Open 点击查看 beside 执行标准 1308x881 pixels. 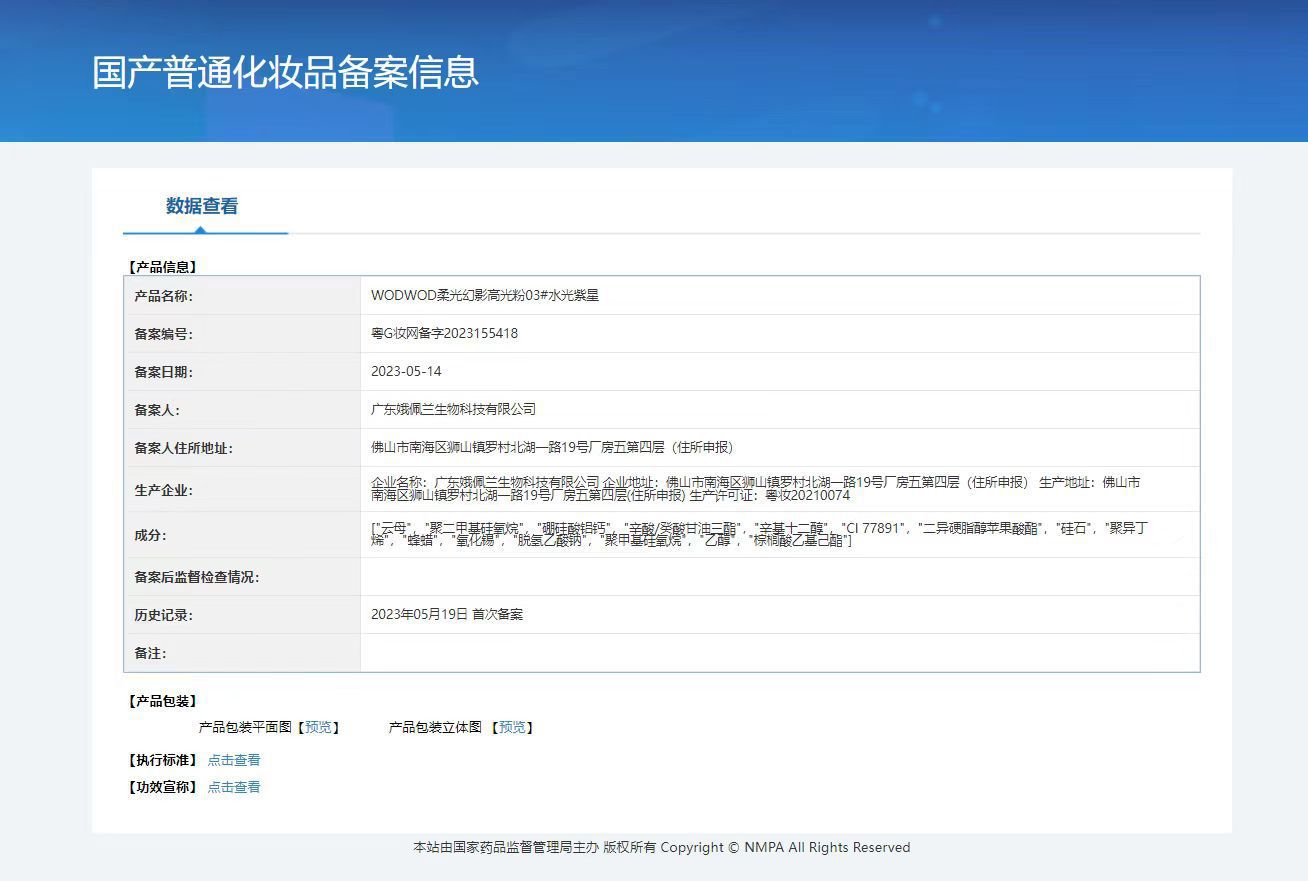pyautogui.click(x=234, y=760)
